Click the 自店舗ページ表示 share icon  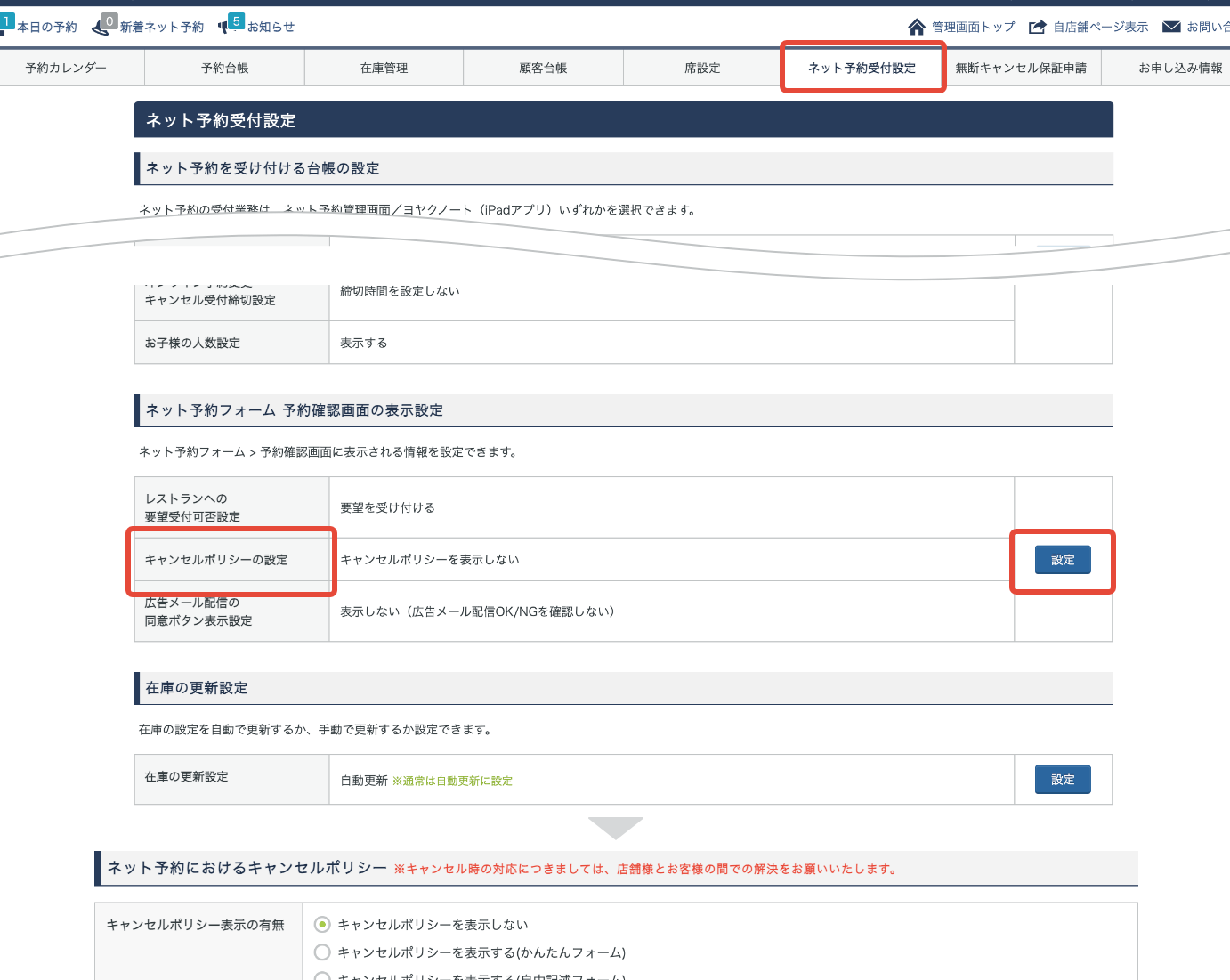click(1037, 27)
